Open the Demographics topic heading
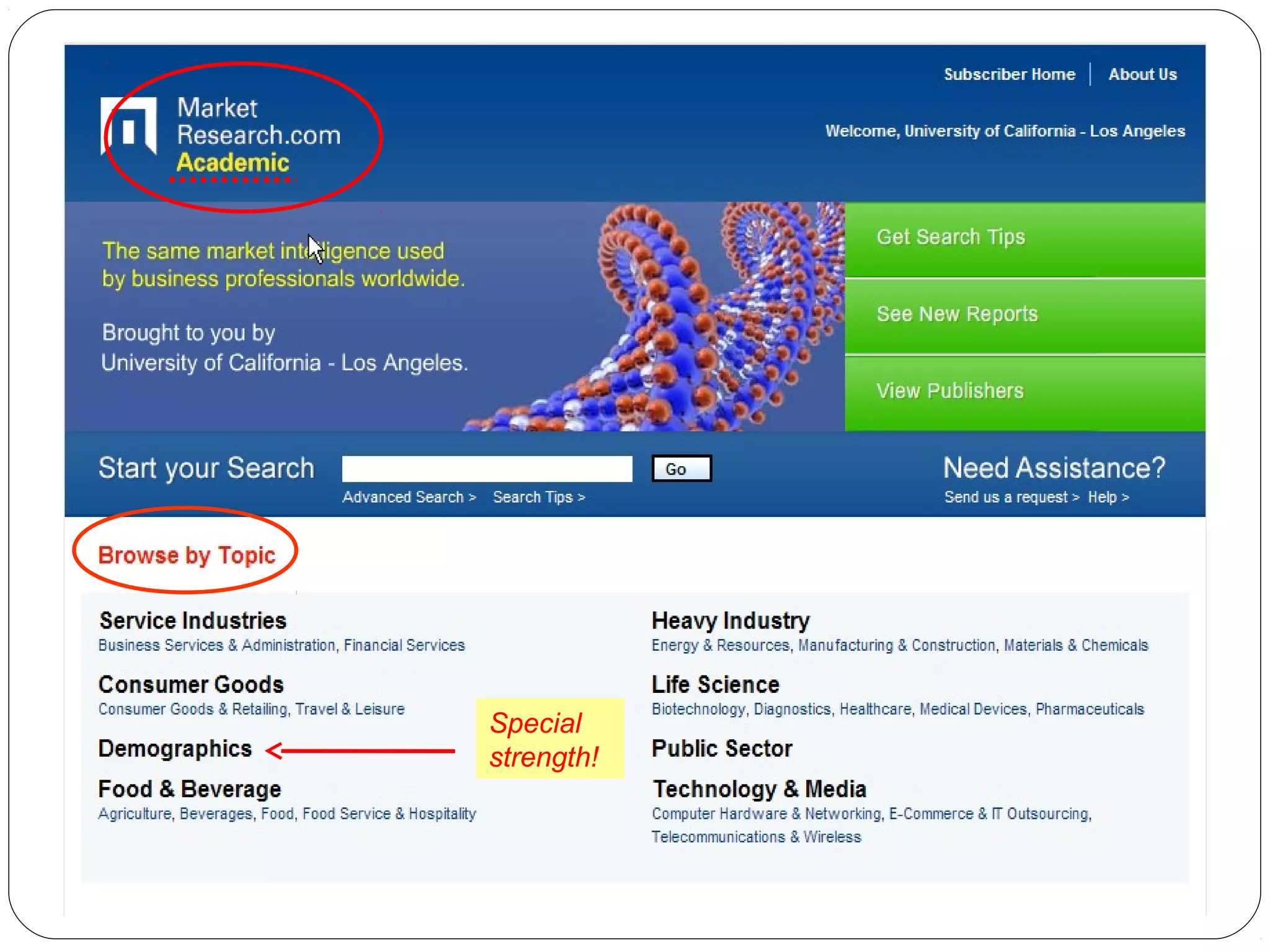This screenshot has height=952, width=1270. point(175,749)
